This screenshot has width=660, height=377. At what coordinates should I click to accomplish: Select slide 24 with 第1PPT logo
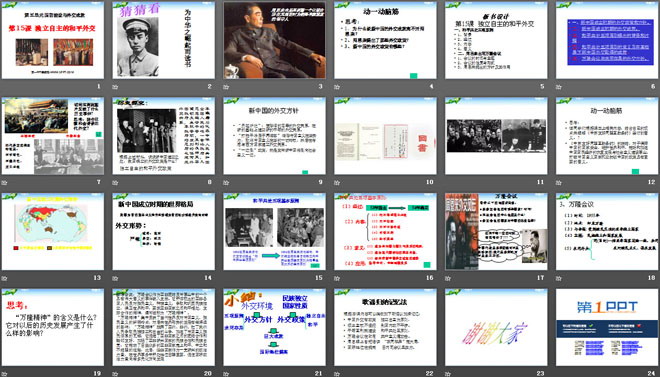click(607, 327)
